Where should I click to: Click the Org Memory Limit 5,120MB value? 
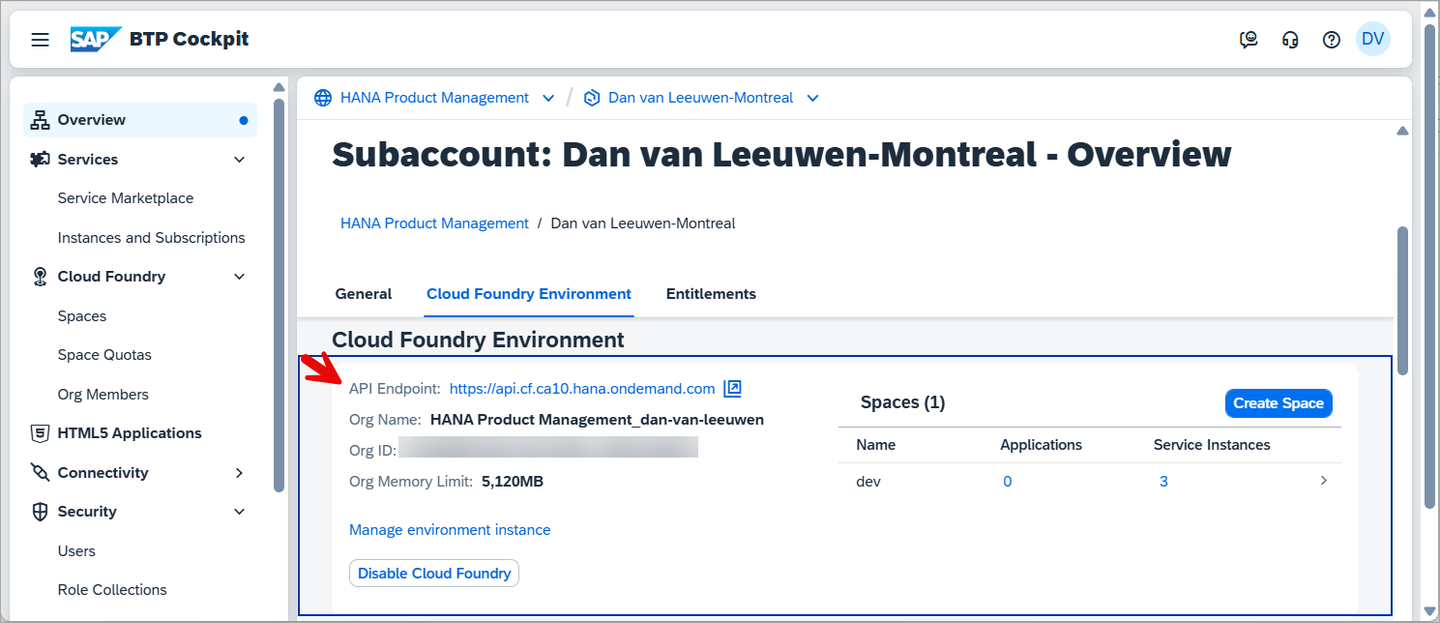pos(512,481)
